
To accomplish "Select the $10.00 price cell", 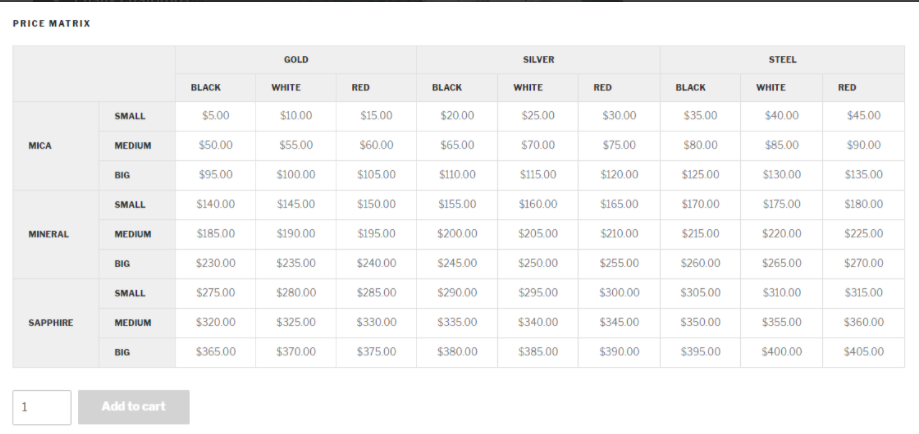I will click(x=296, y=116).
